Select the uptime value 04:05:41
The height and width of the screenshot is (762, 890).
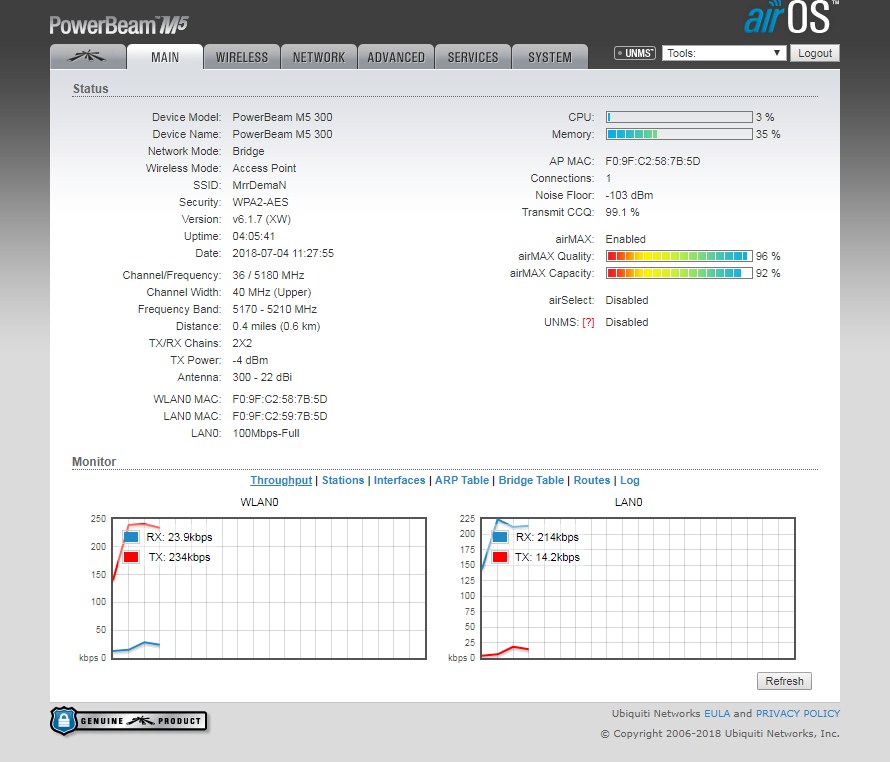click(x=254, y=236)
